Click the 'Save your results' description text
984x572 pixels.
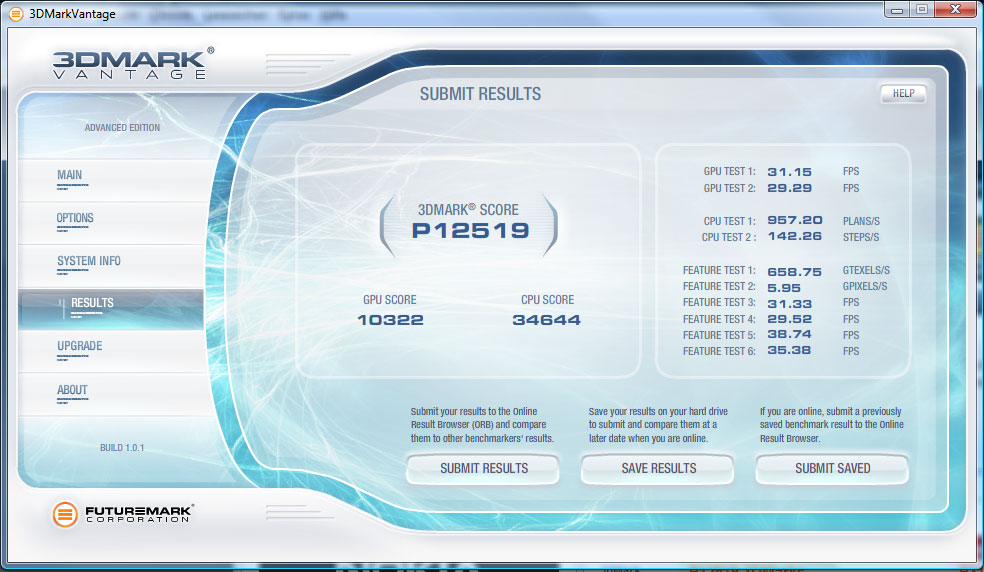point(658,425)
